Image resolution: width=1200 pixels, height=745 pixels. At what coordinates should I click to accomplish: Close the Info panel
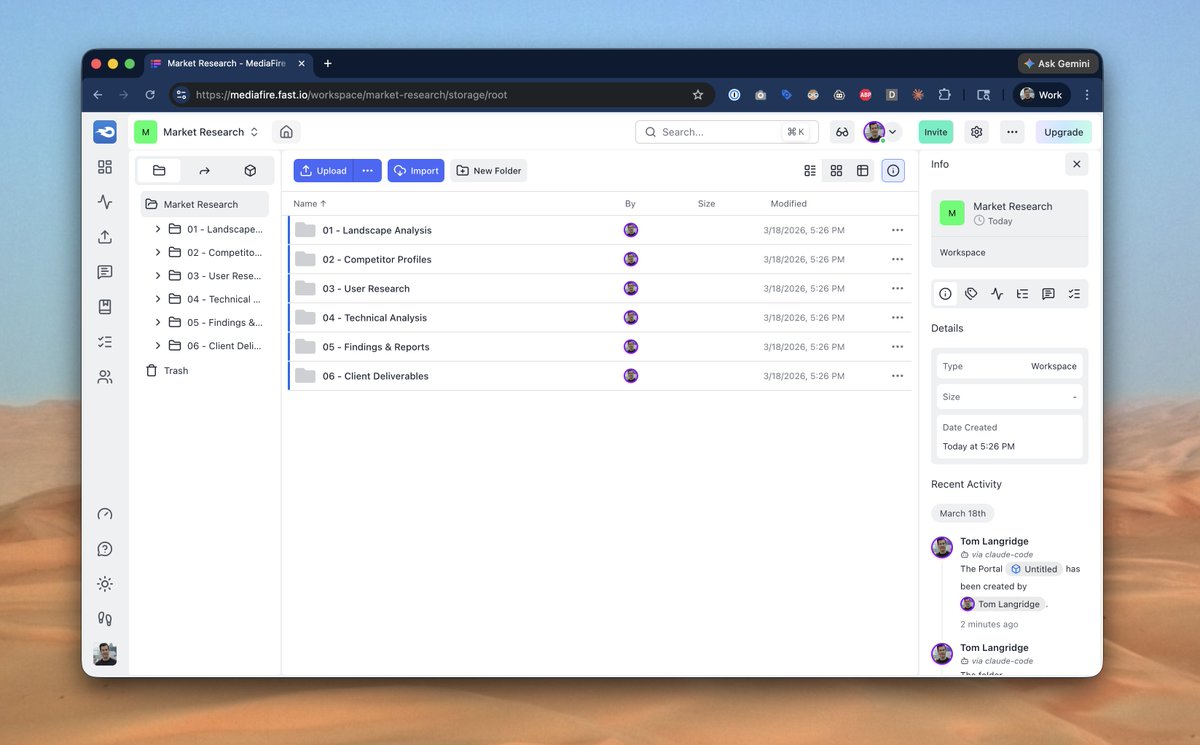point(1076,164)
